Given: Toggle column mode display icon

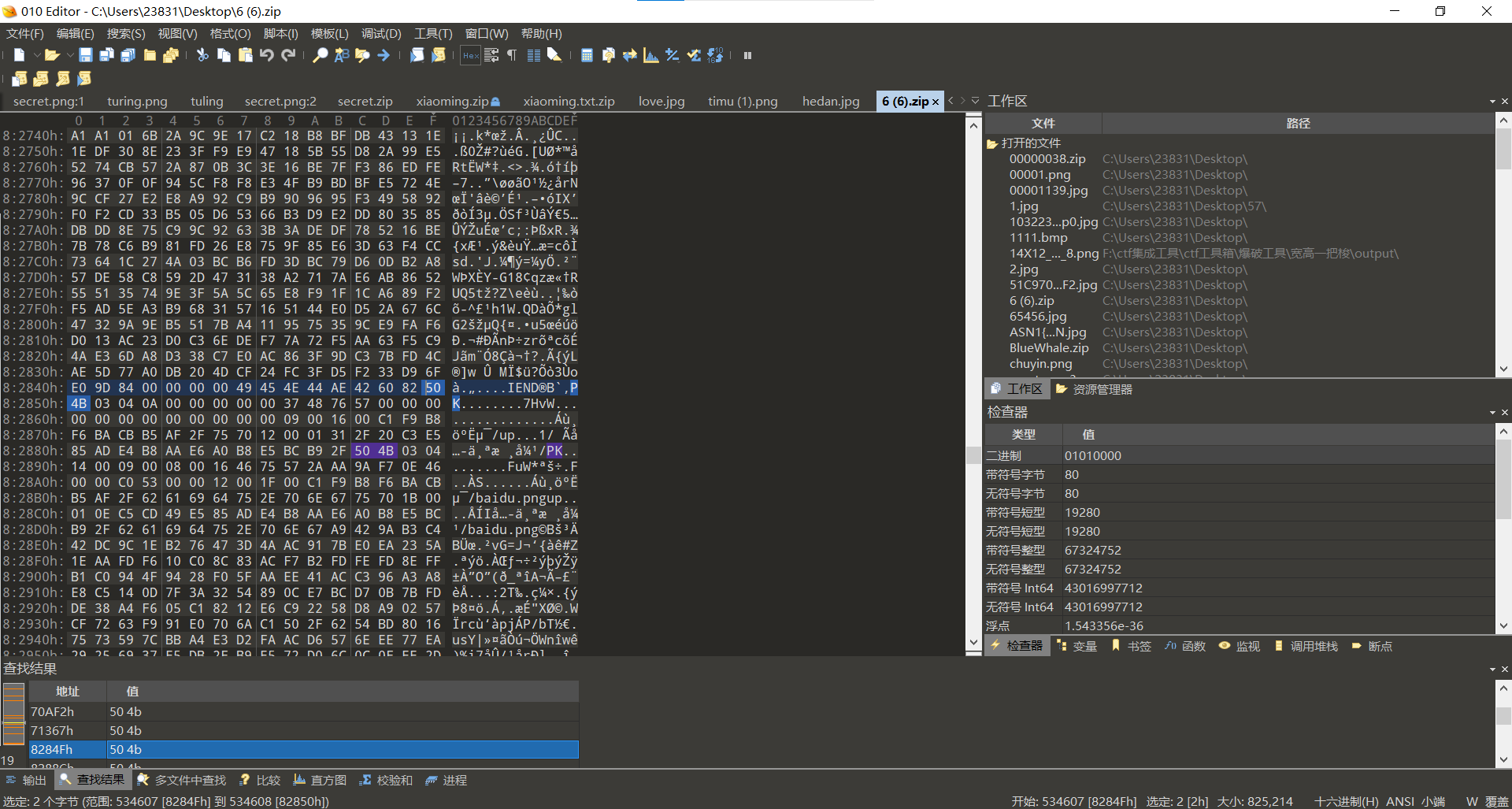Looking at the screenshot, I should tap(533, 55).
